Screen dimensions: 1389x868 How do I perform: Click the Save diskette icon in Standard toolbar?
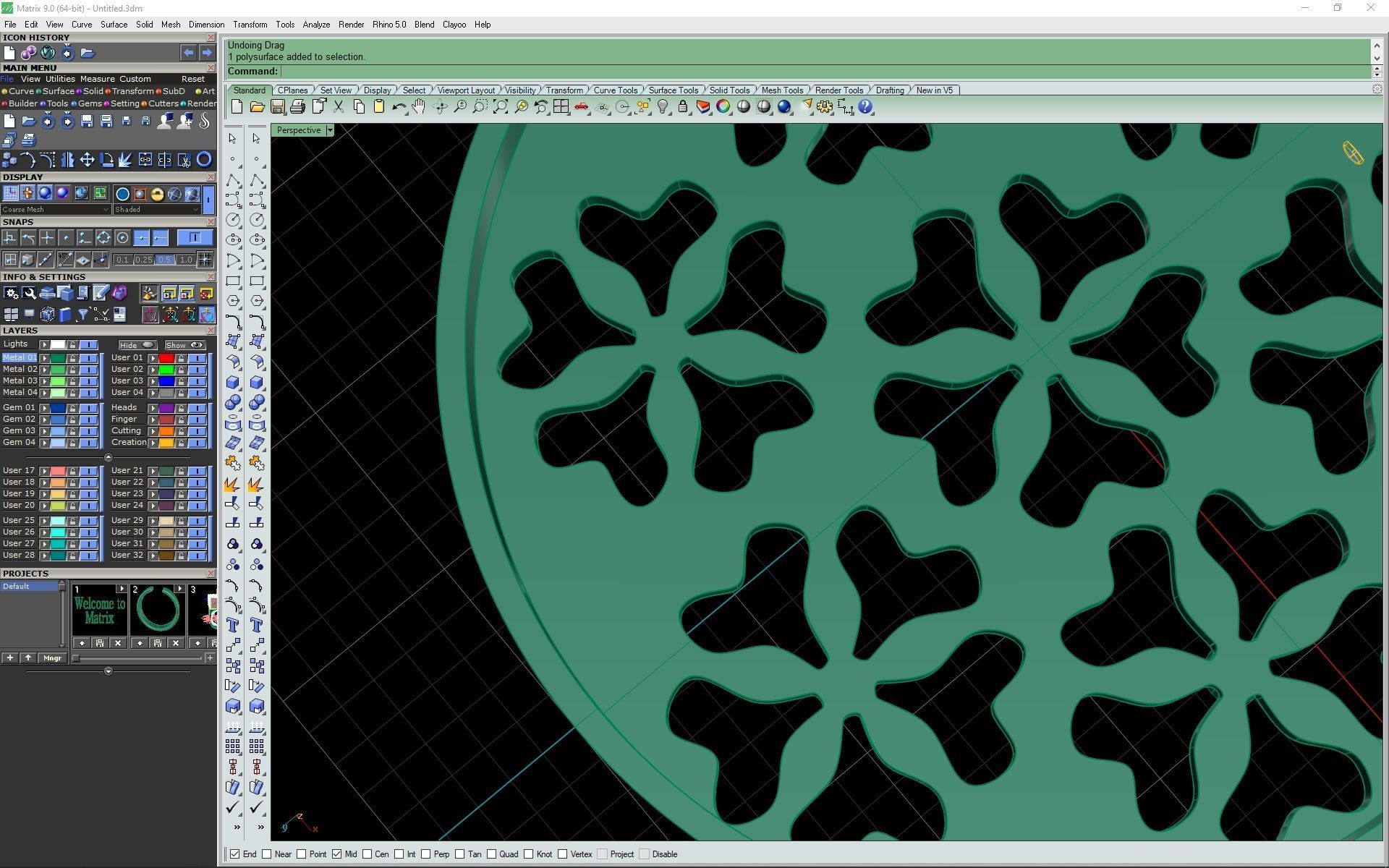[x=277, y=107]
